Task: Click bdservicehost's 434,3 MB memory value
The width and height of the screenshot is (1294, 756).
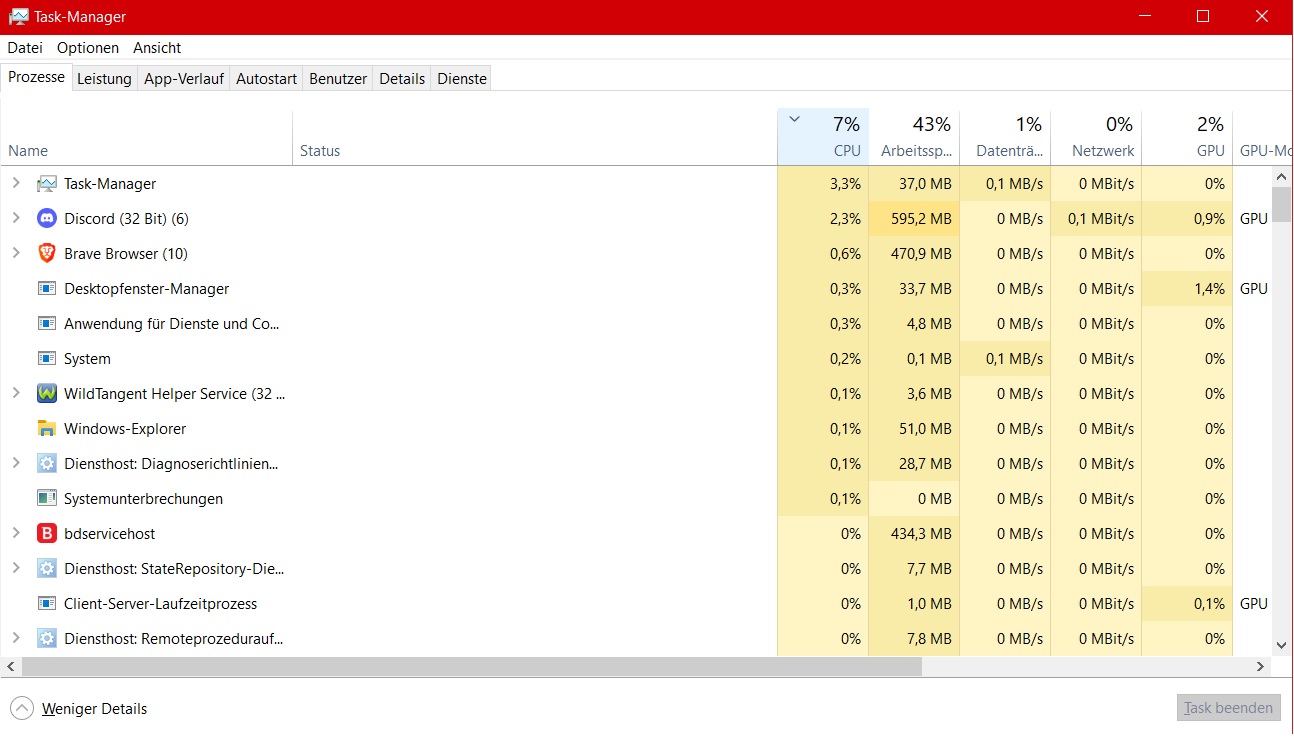Action: 921,534
